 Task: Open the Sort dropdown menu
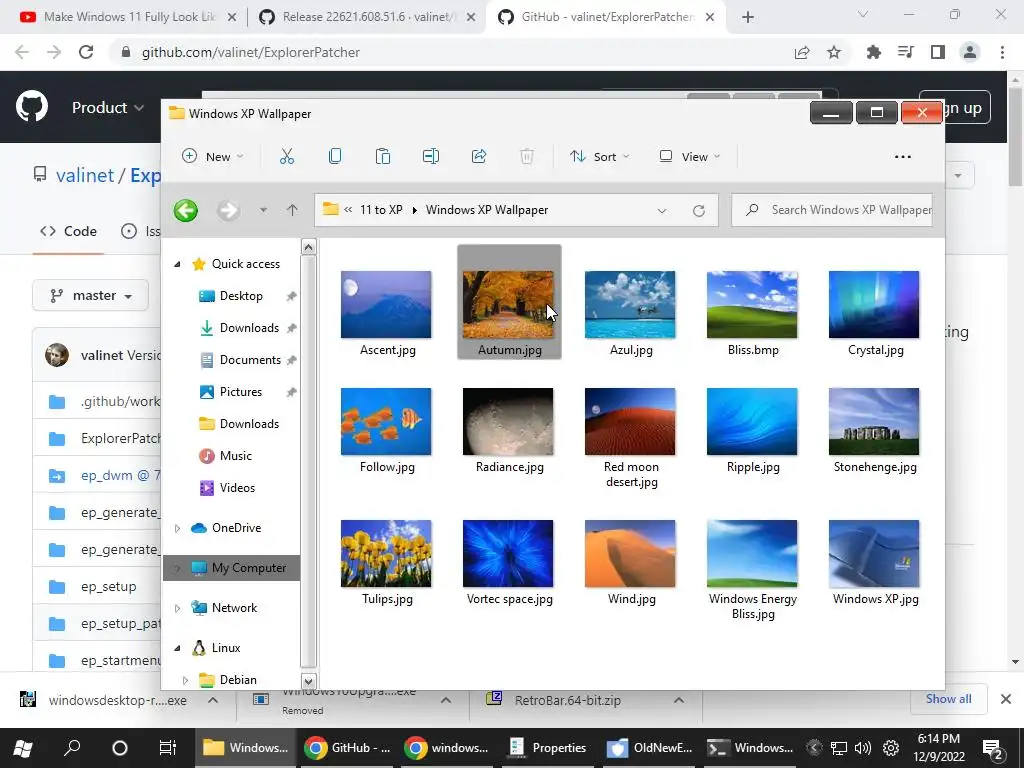click(x=600, y=156)
